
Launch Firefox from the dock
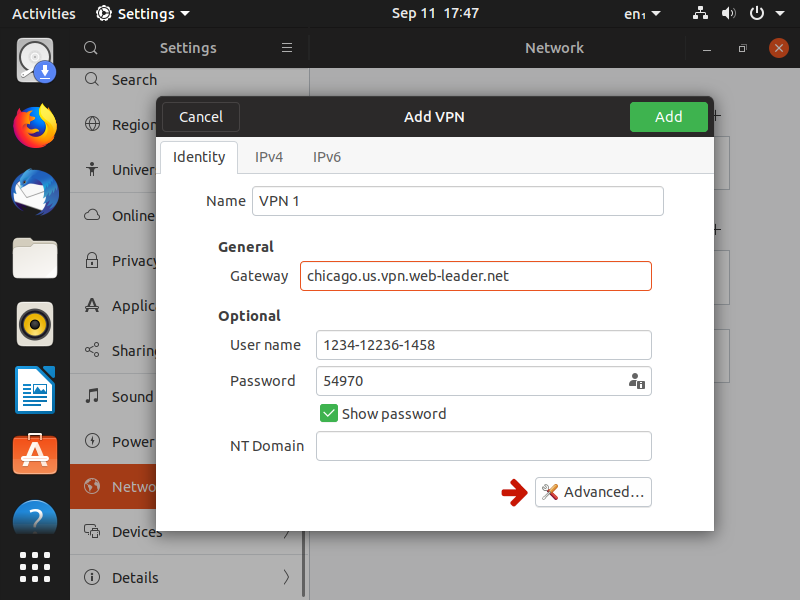click(35, 125)
